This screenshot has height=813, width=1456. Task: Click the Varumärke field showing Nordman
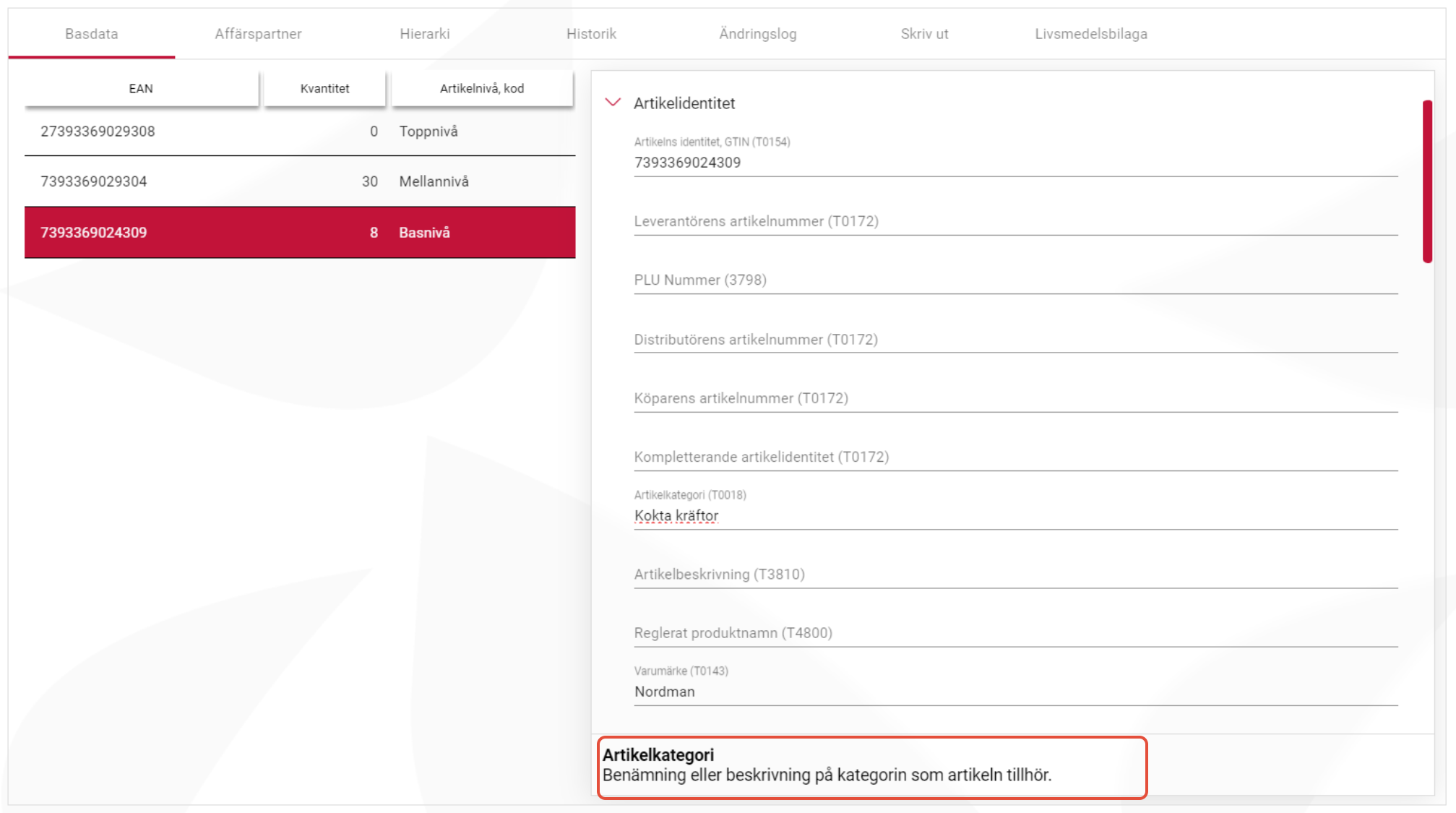[x=1015, y=692]
